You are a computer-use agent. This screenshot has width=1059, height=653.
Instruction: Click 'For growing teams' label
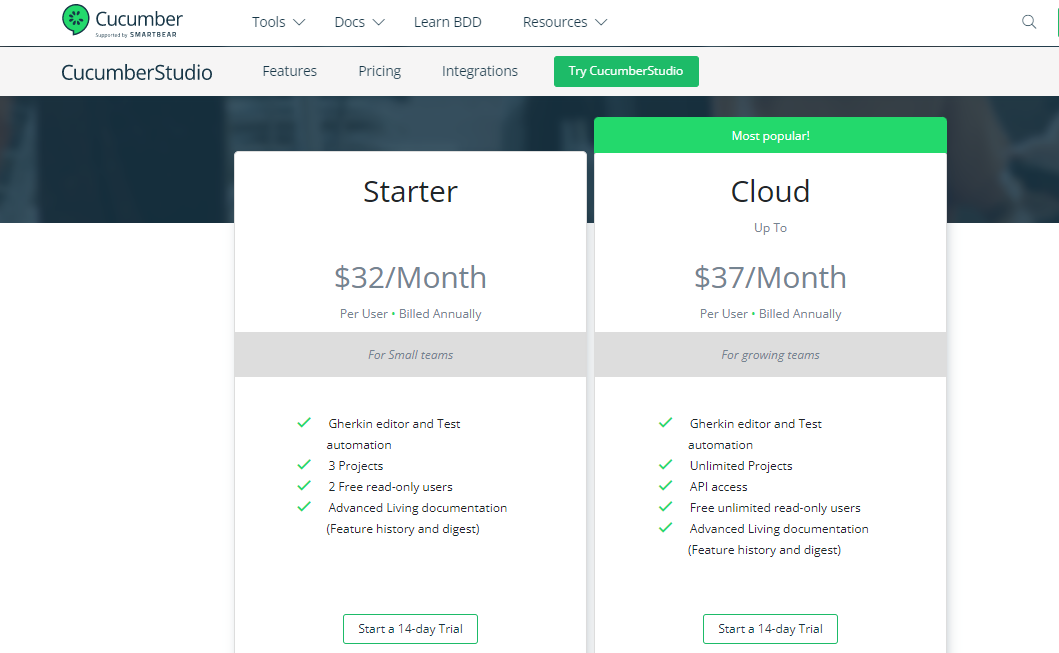[x=771, y=355]
